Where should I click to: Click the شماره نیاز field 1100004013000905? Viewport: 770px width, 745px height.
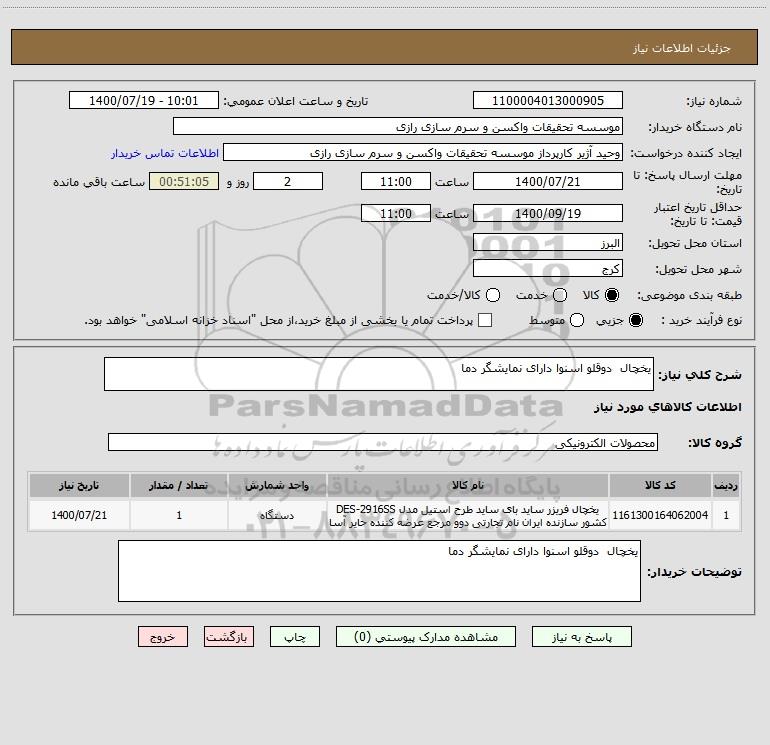pos(548,100)
